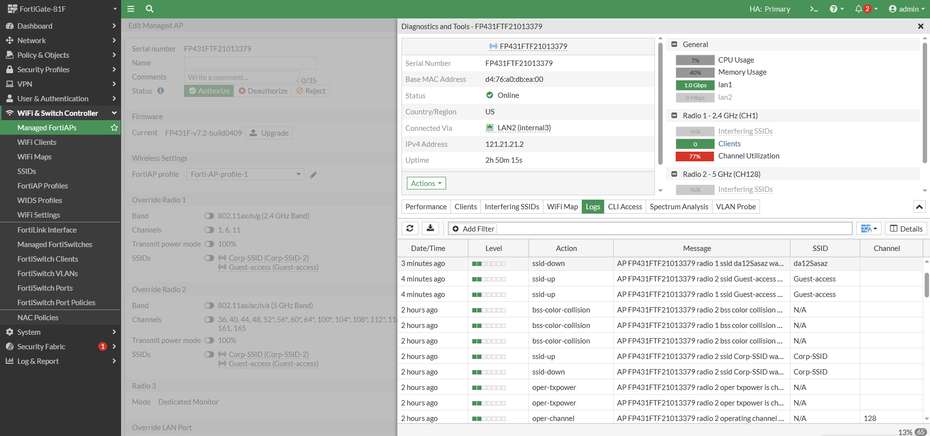Viewport: 930px width, 436px height.
Task: Expand the System menu
Action: [114, 332]
